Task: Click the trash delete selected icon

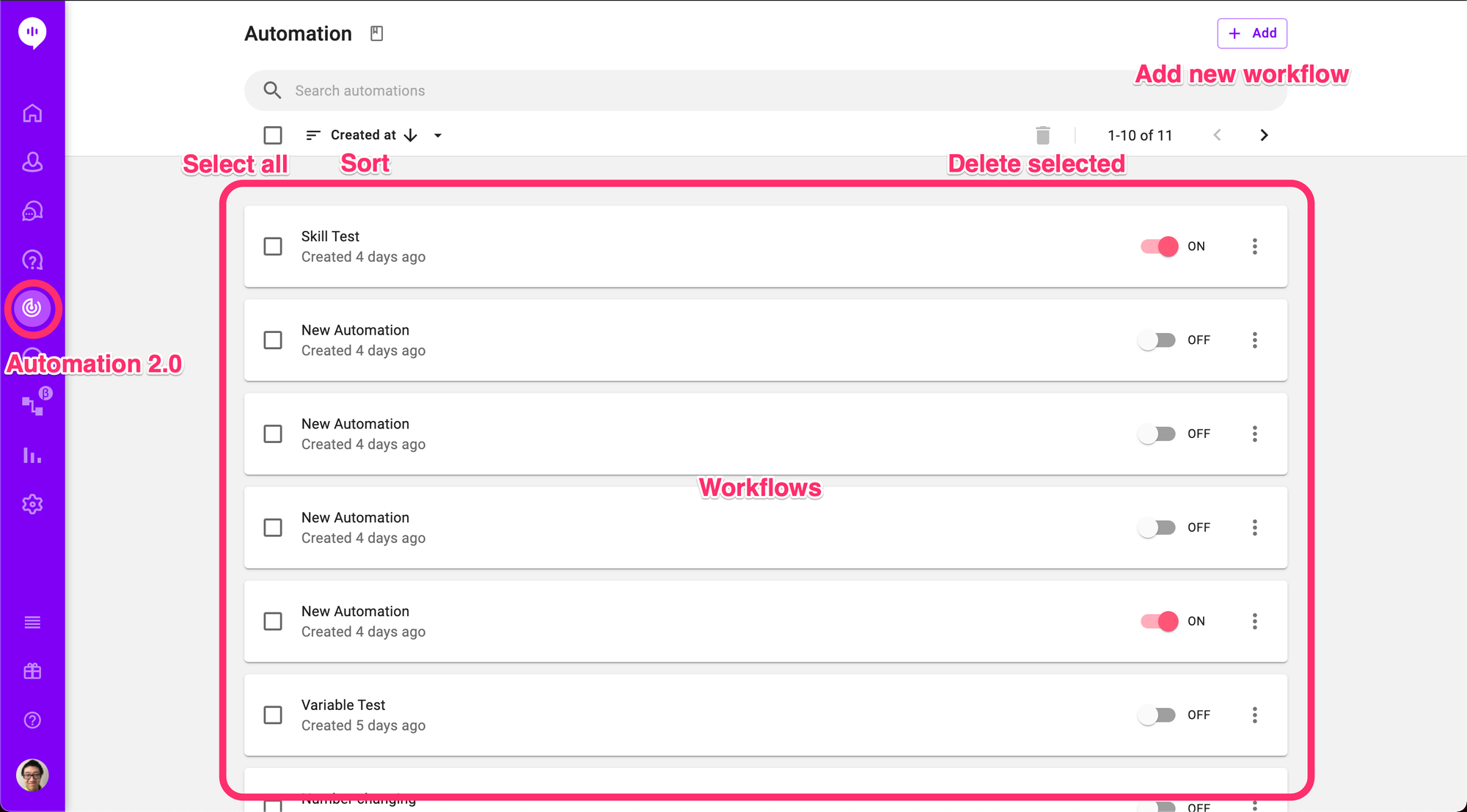Action: [x=1042, y=135]
